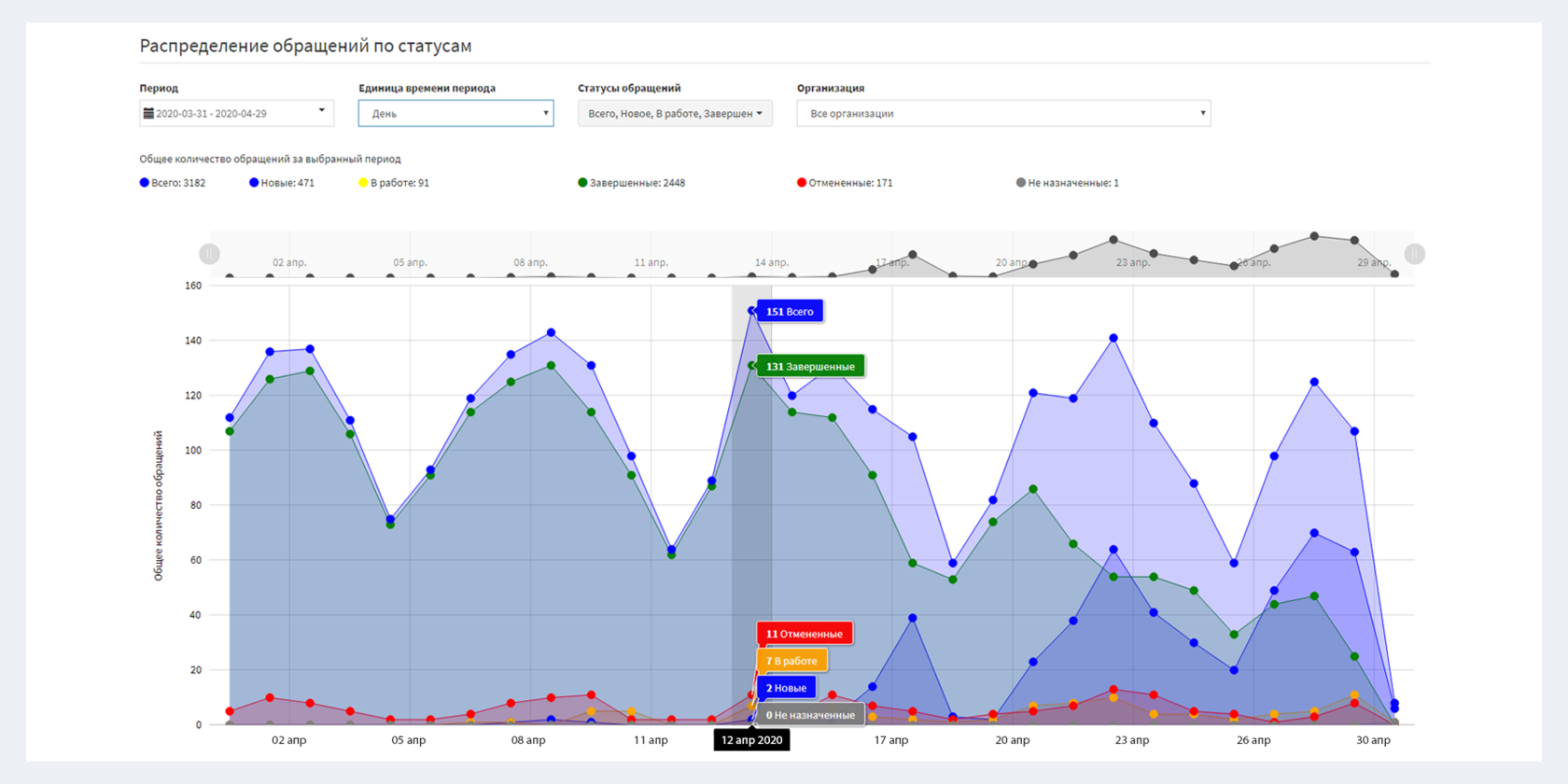Click the Распределение обращений по статусам heading
1568x784 pixels.
tap(305, 46)
